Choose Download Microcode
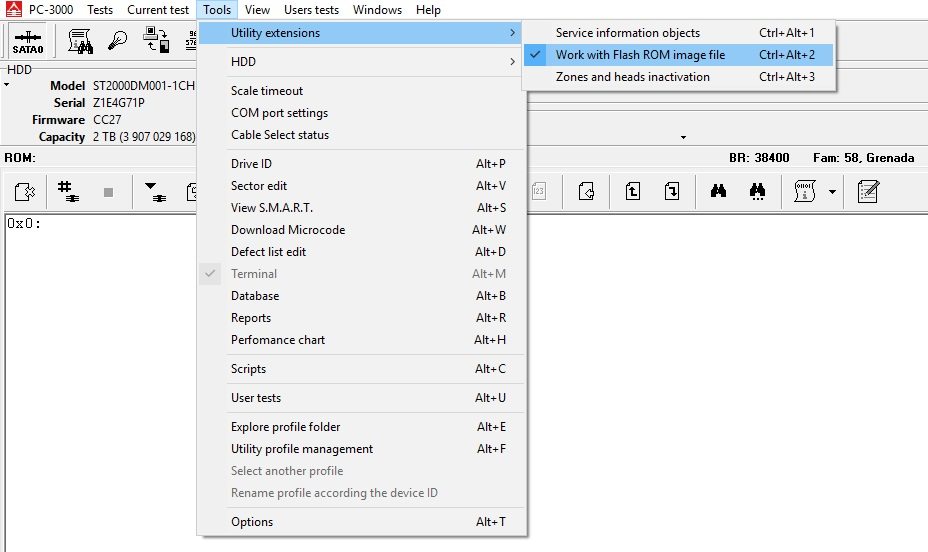928x552 pixels. coord(362,230)
